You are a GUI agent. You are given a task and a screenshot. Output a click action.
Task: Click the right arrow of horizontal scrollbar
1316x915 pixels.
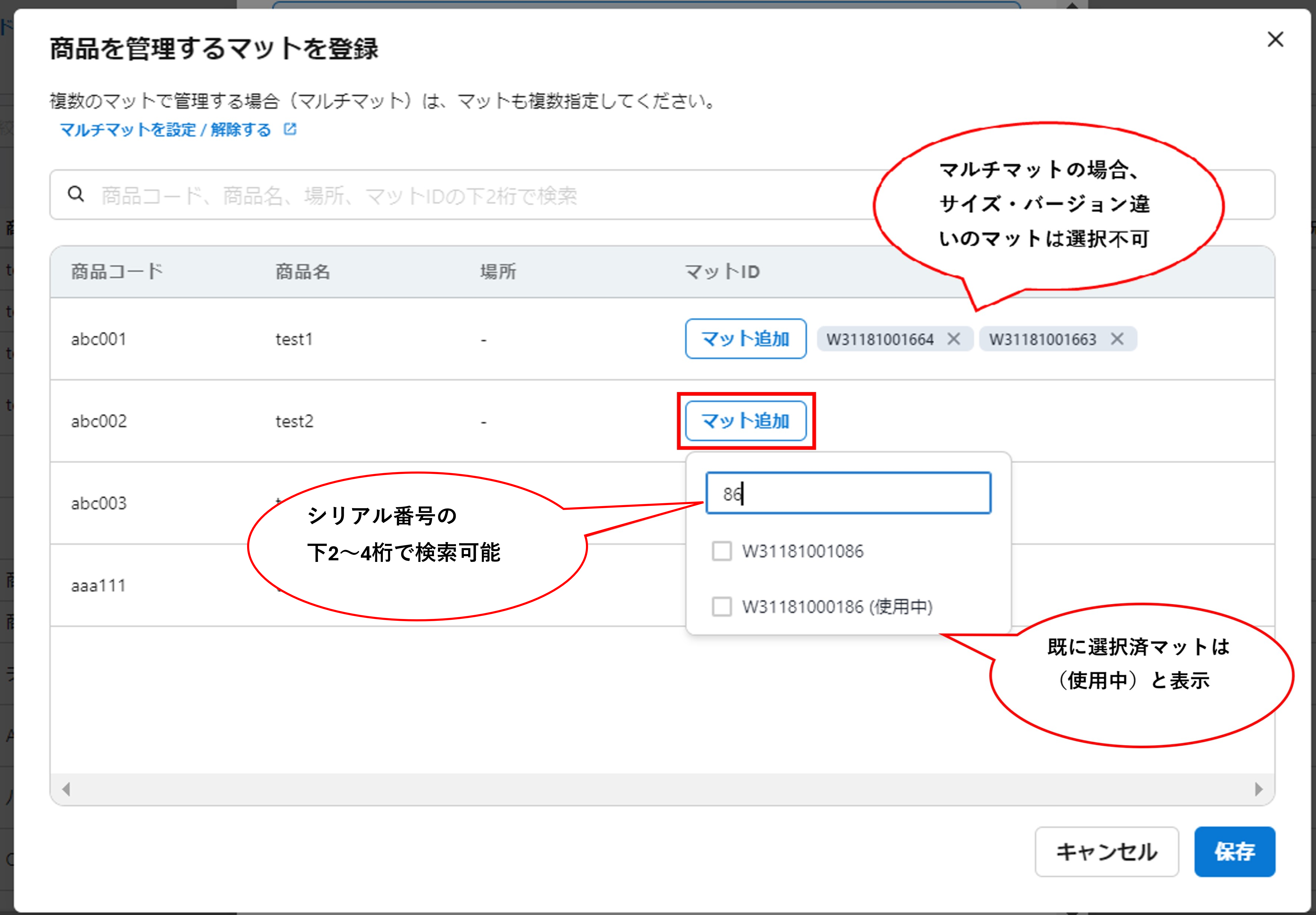[x=1259, y=789]
